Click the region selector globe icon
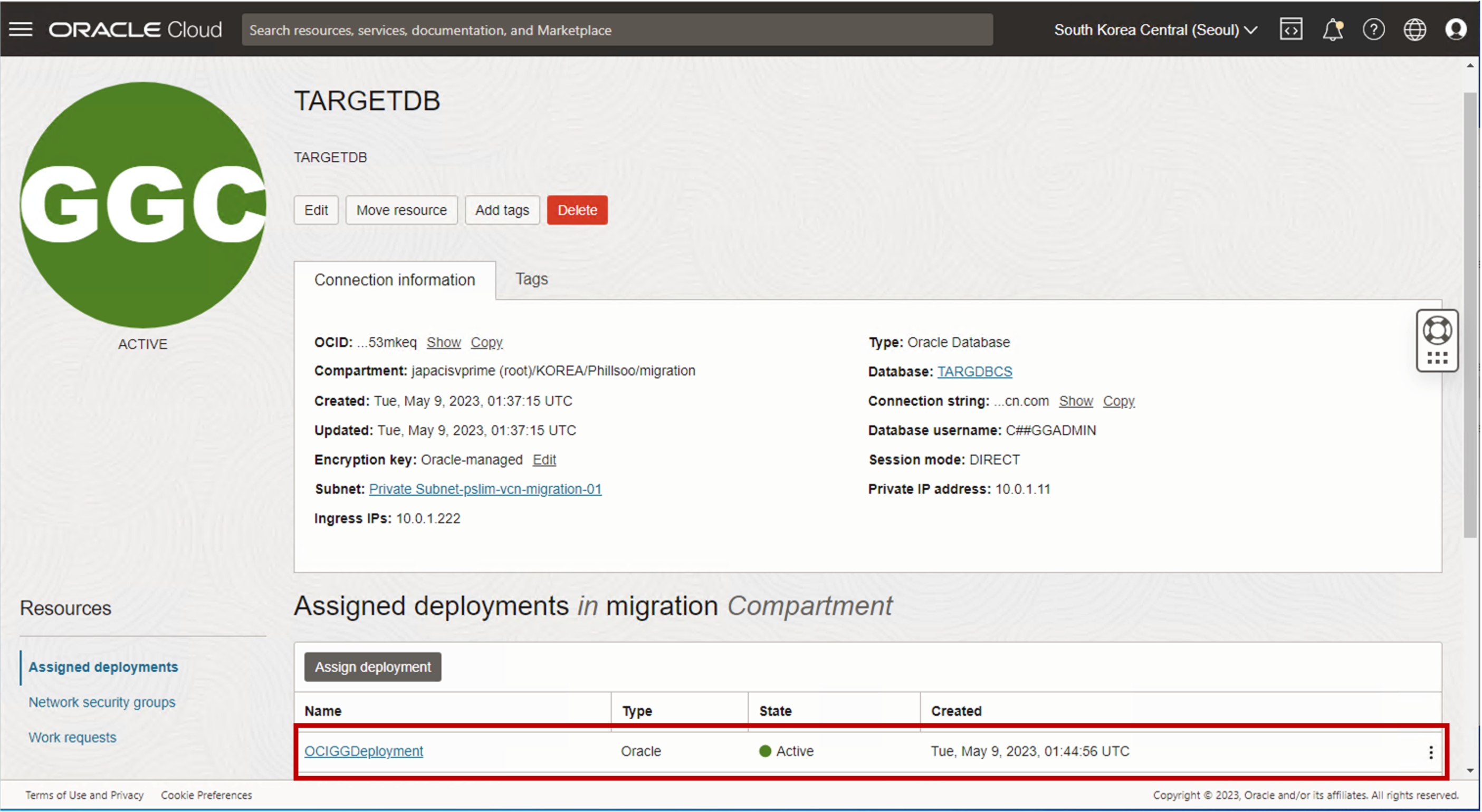Image resolution: width=1482 pixels, height=812 pixels. click(1415, 29)
